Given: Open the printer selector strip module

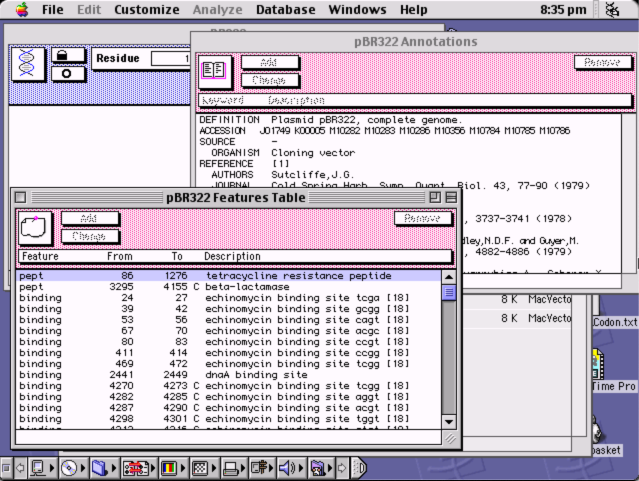Looking at the screenshot, I should coord(230,468).
